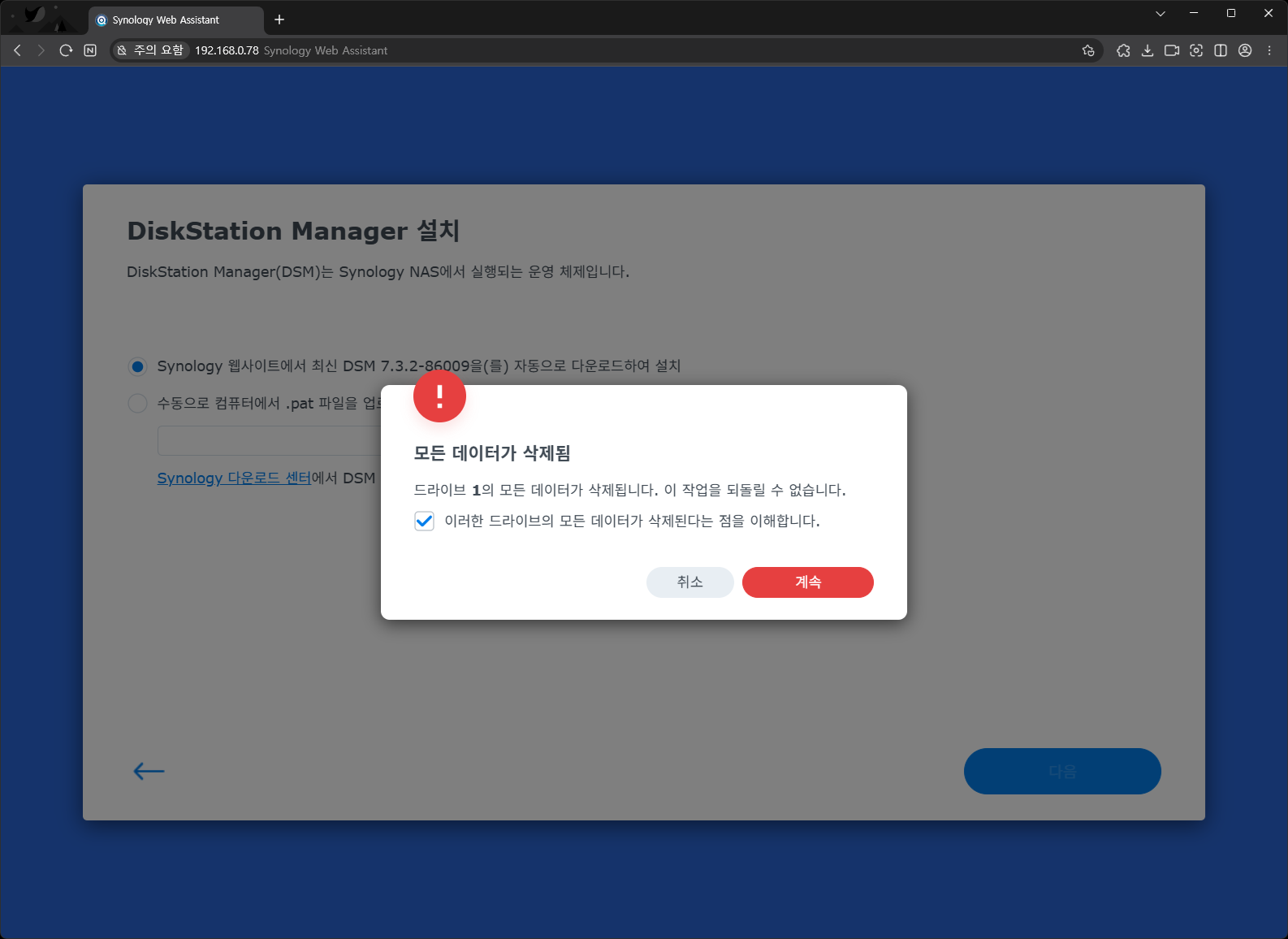
Task: Click the browser back navigation arrow
Action: pyautogui.click(x=17, y=50)
